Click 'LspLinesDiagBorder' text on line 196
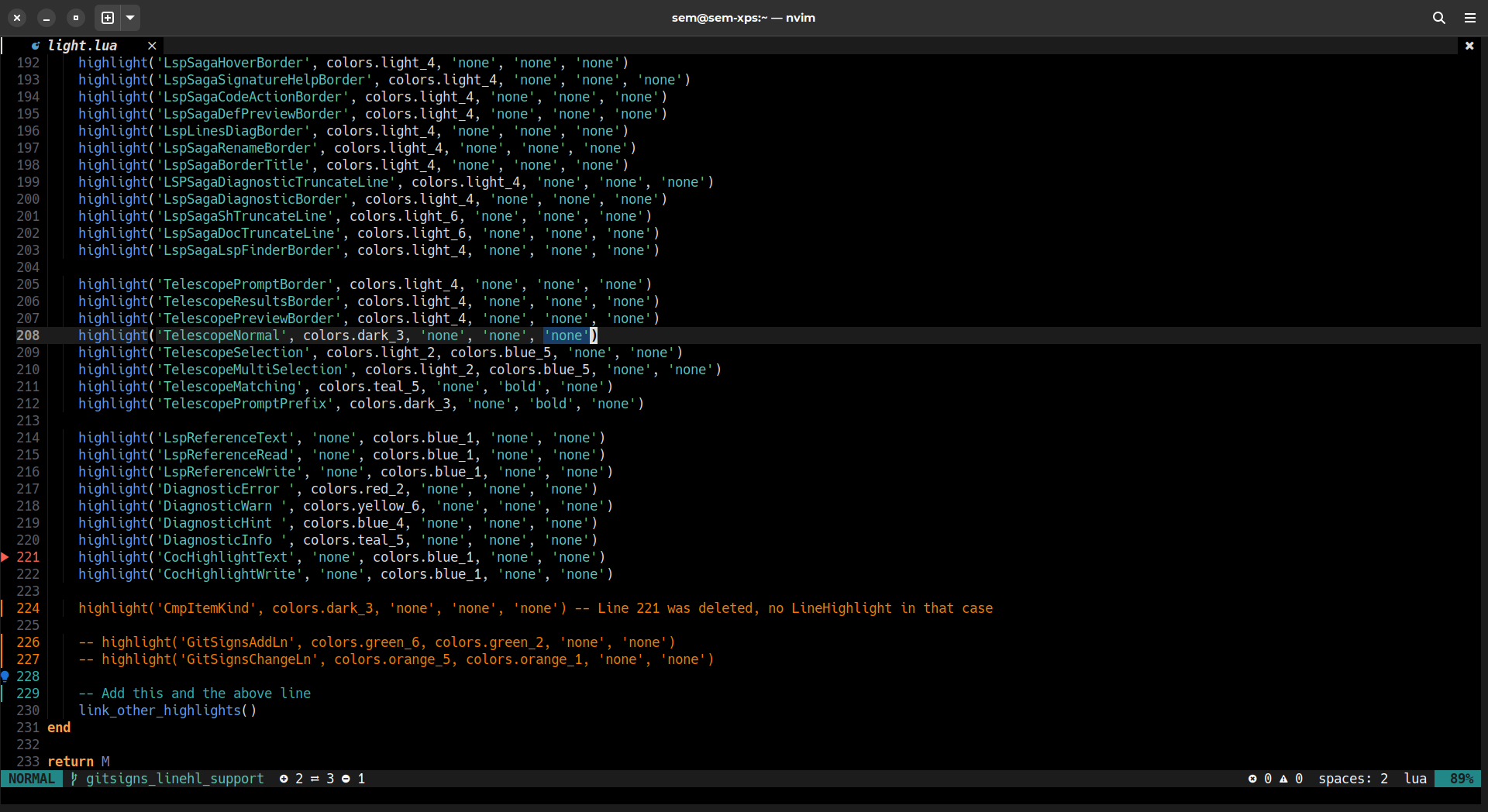 click(x=233, y=131)
